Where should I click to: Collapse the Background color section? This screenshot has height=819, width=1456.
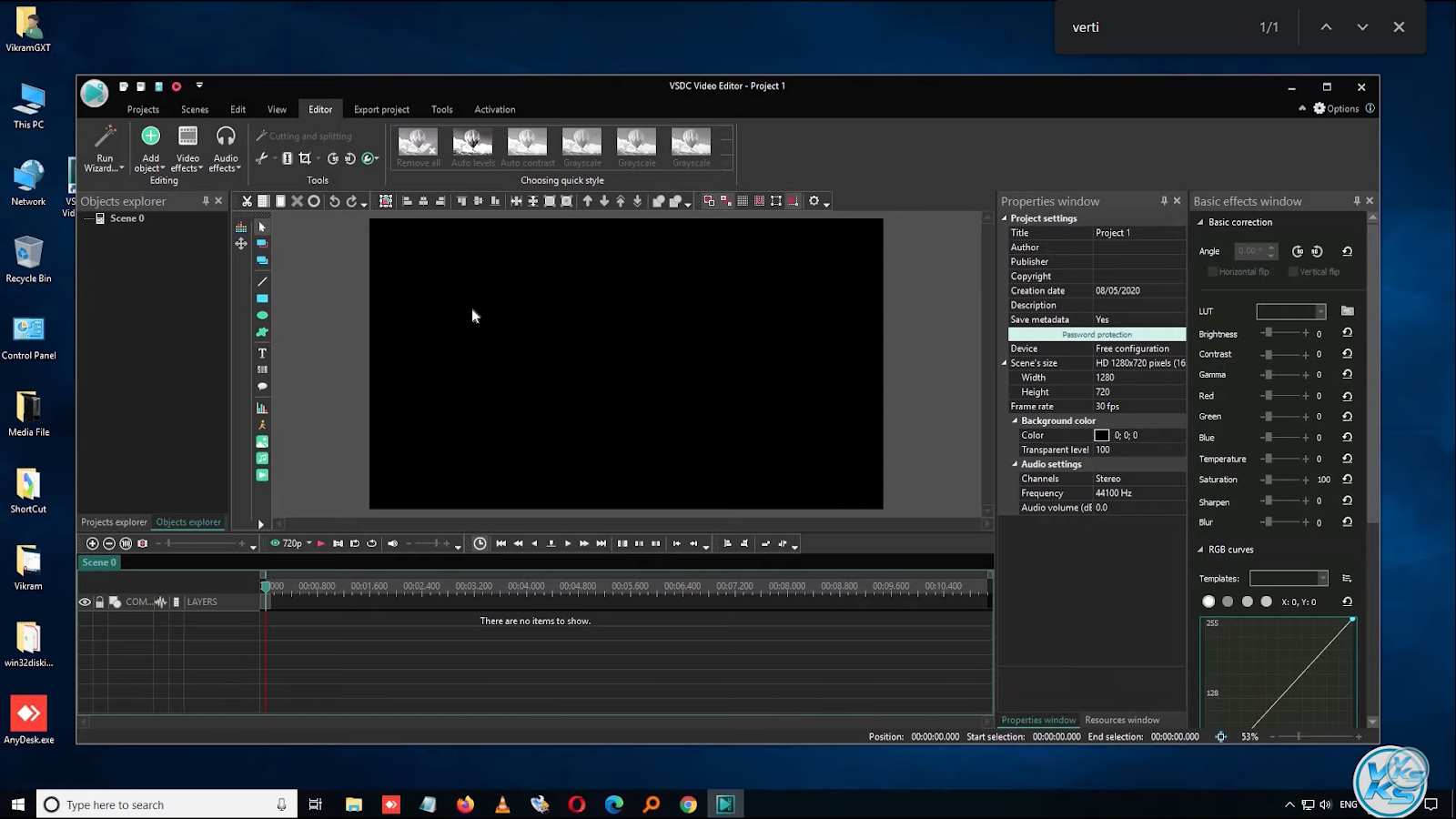coord(1015,421)
